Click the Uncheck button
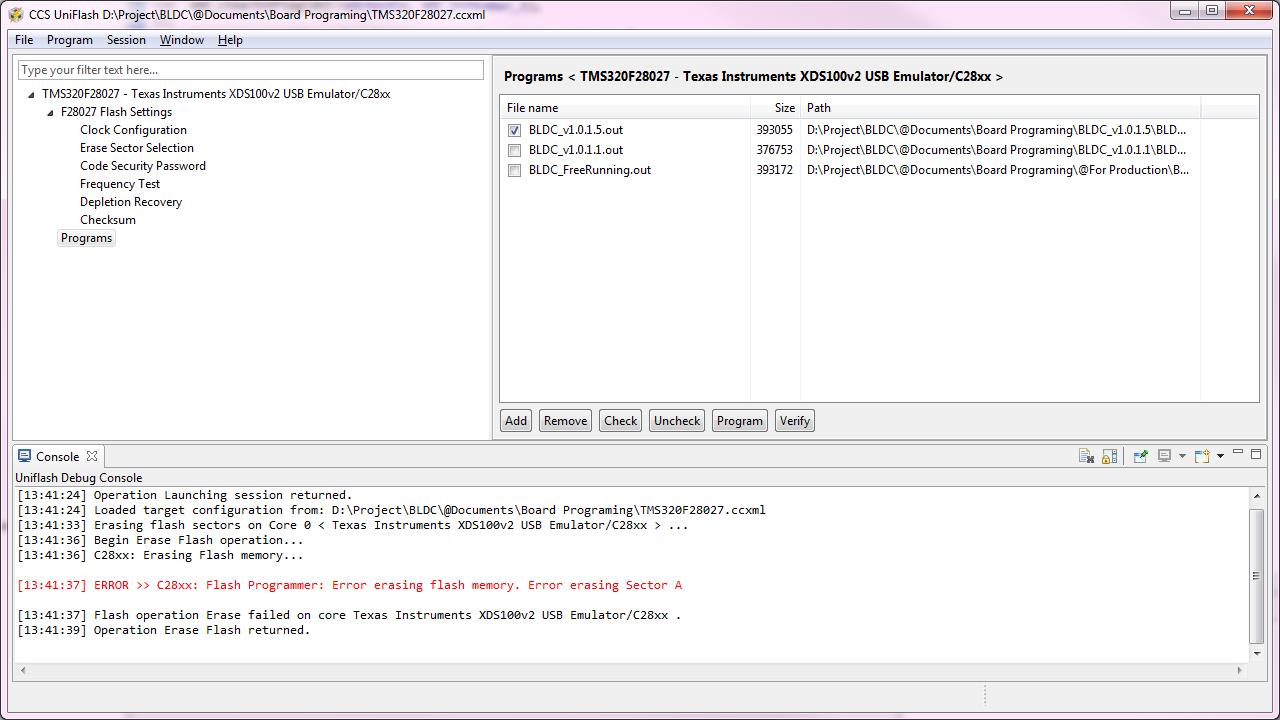 (x=677, y=421)
